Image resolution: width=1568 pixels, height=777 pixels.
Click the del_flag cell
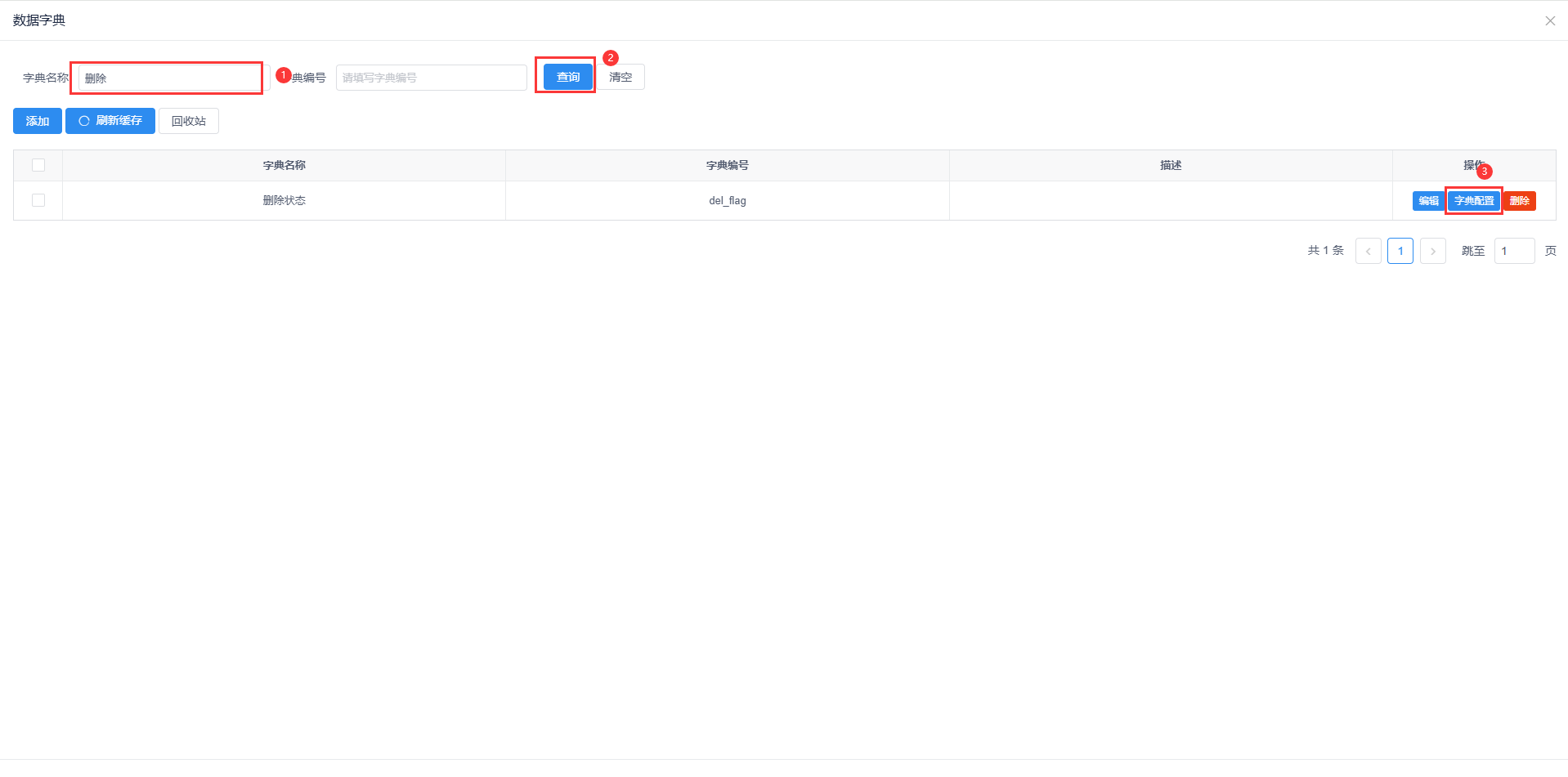click(x=728, y=200)
